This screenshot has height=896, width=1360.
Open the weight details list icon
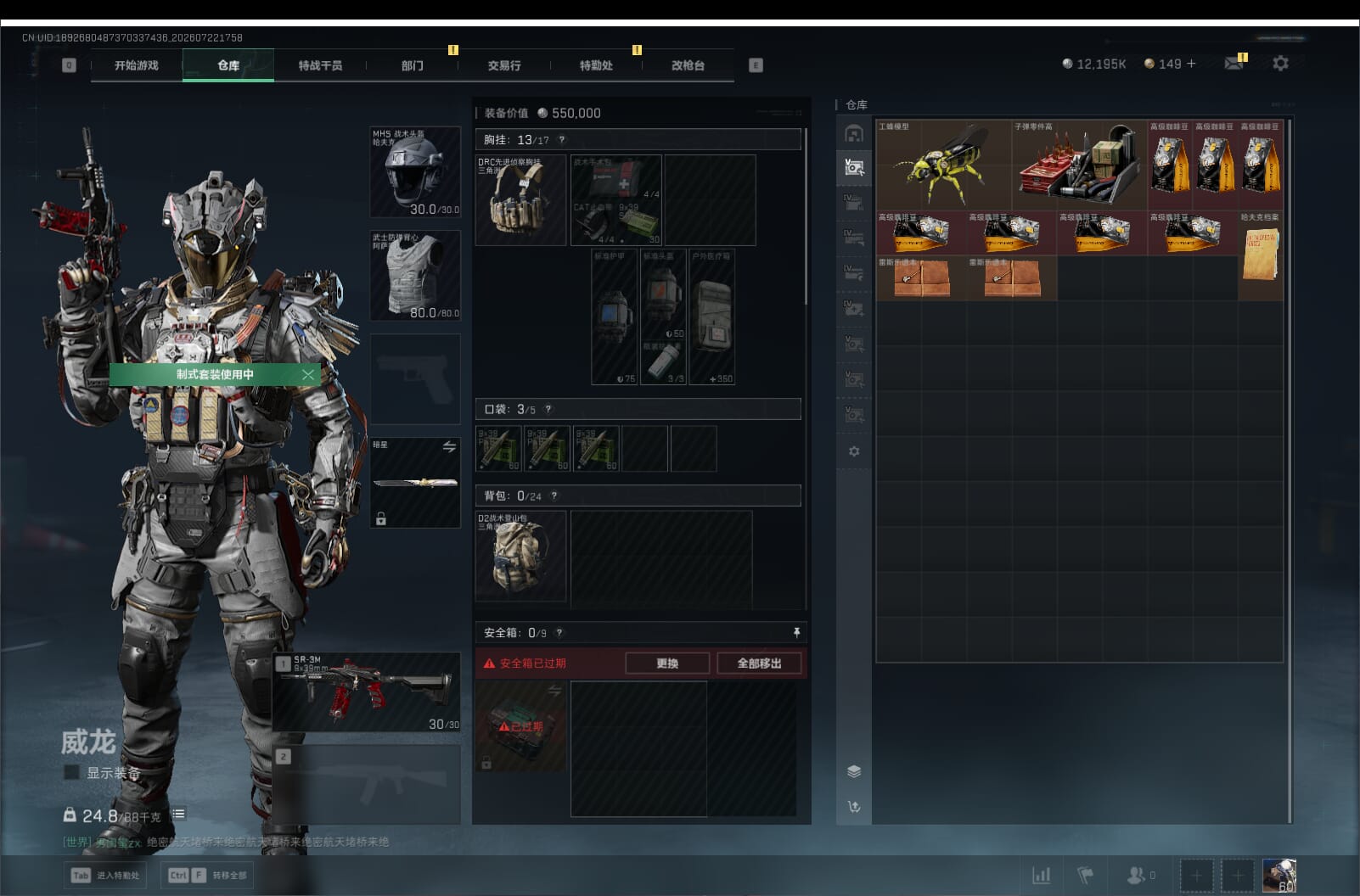(x=178, y=815)
